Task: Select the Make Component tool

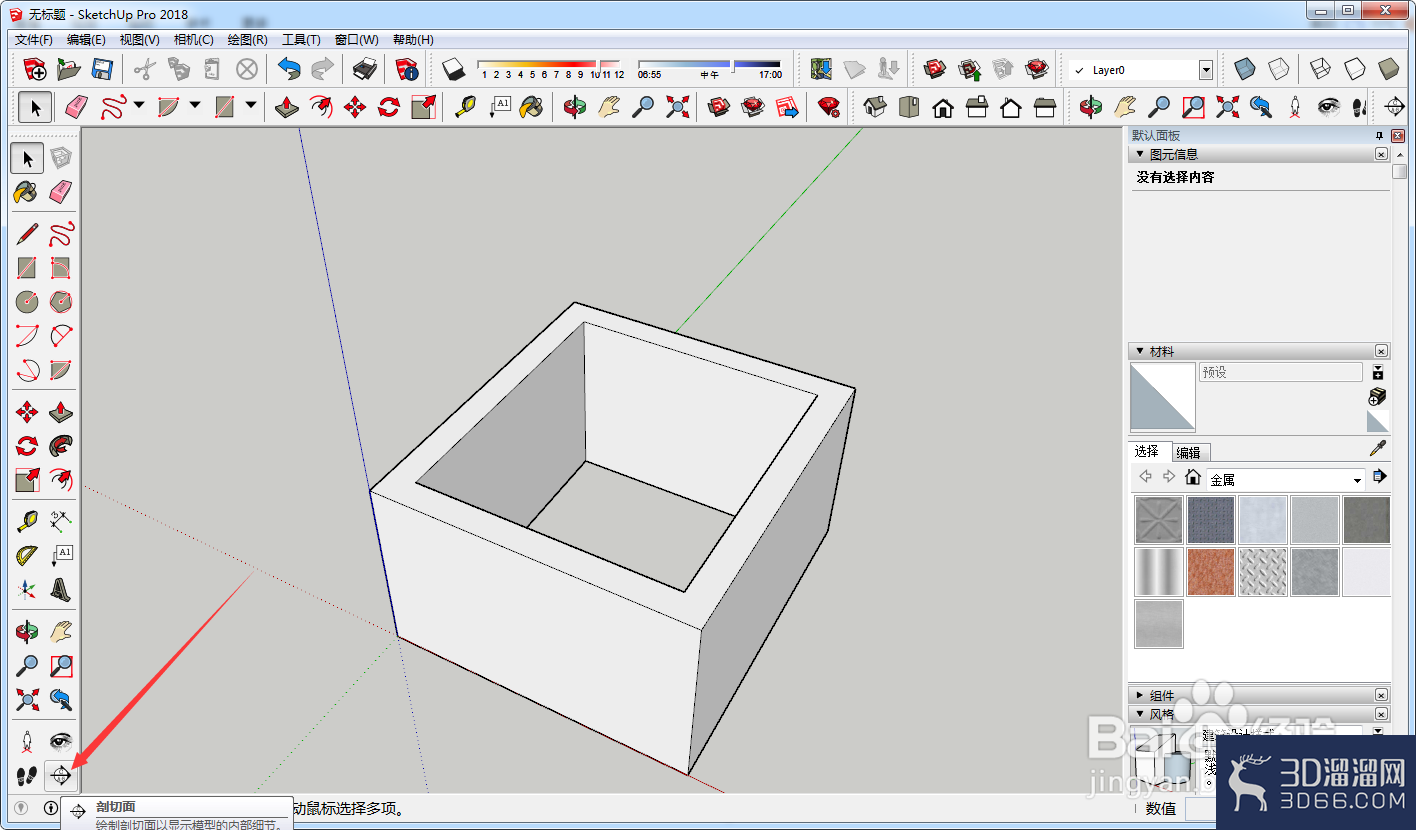Action: click(61, 158)
